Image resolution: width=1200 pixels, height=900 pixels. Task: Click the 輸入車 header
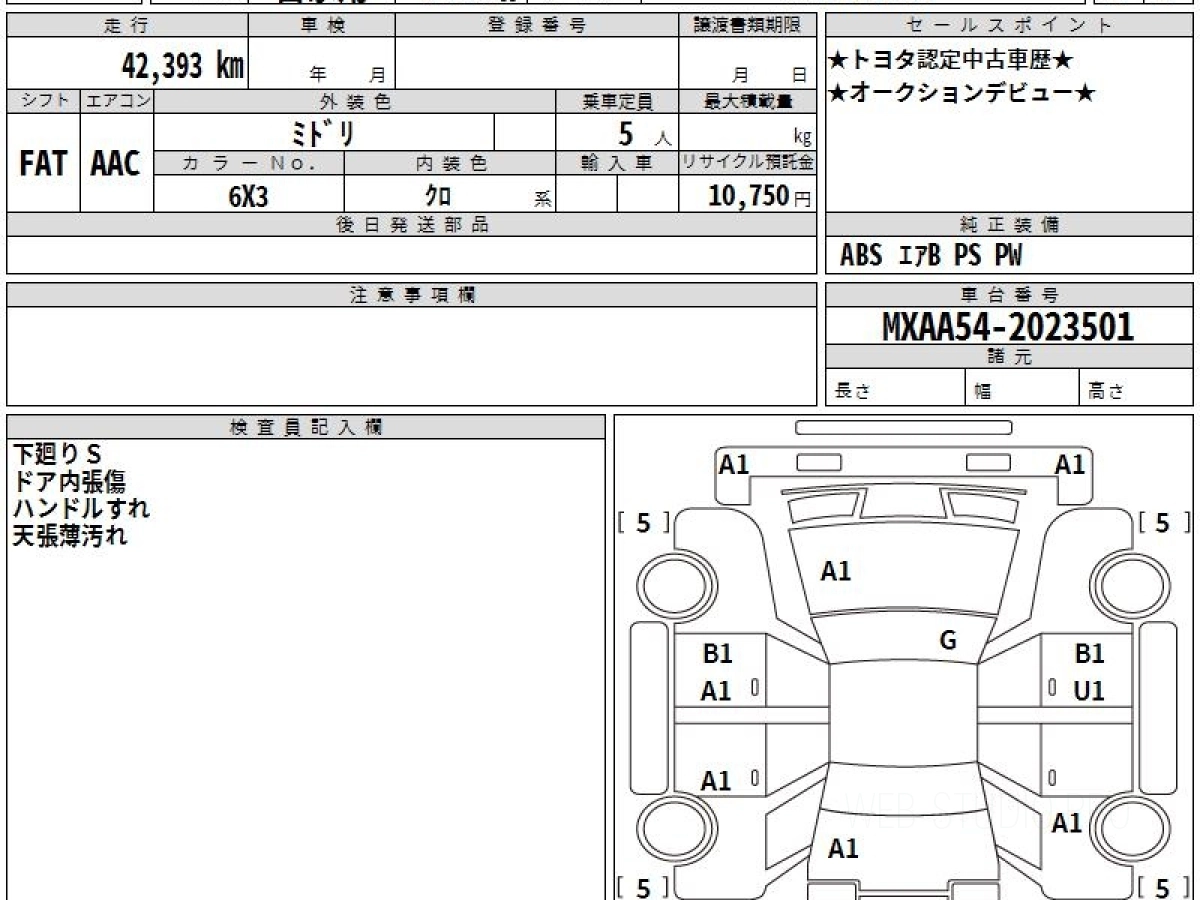617,163
